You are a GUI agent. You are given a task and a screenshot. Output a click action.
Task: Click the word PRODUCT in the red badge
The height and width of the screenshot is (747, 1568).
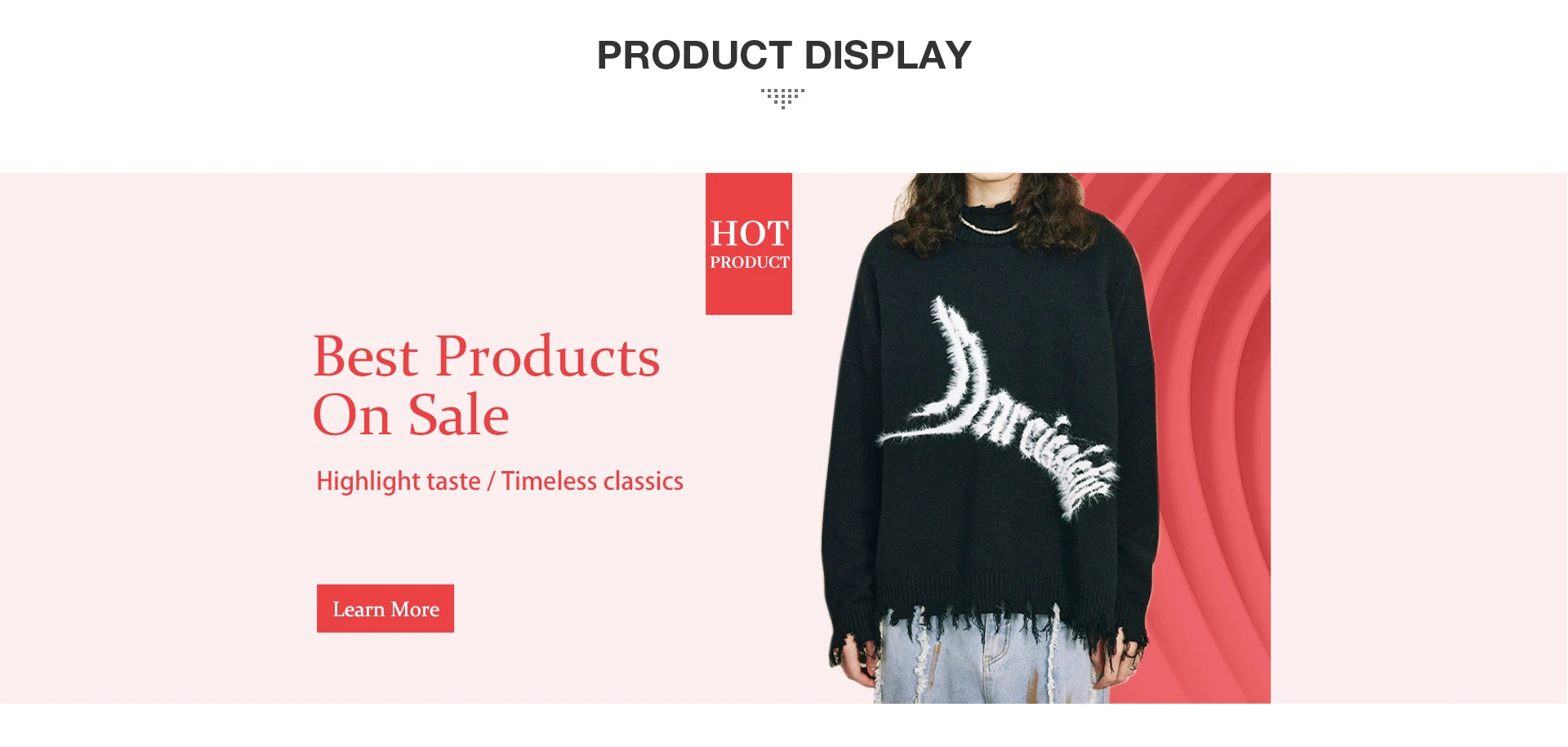[x=750, y=262]
